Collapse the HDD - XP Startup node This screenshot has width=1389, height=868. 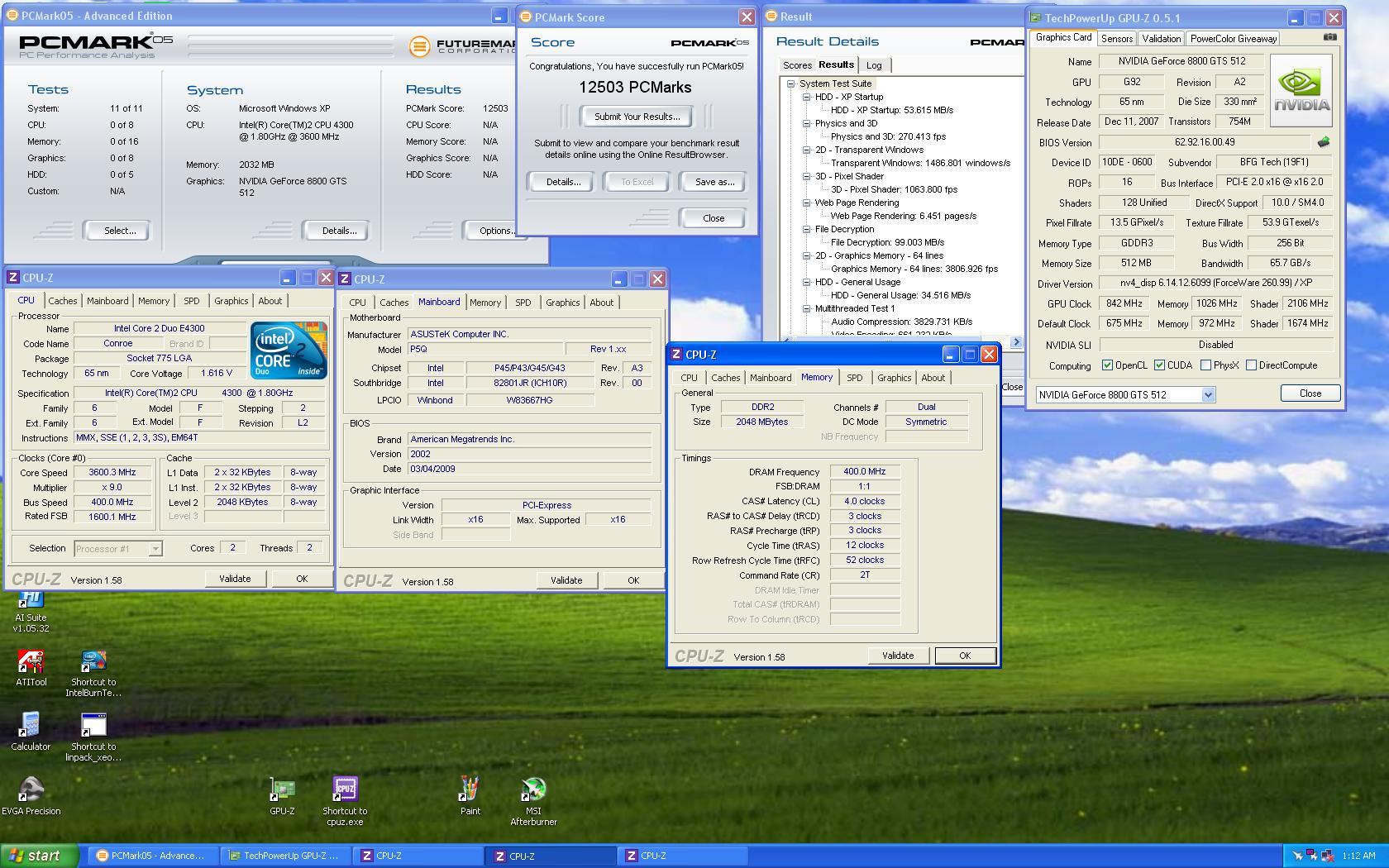click(807, 97)
